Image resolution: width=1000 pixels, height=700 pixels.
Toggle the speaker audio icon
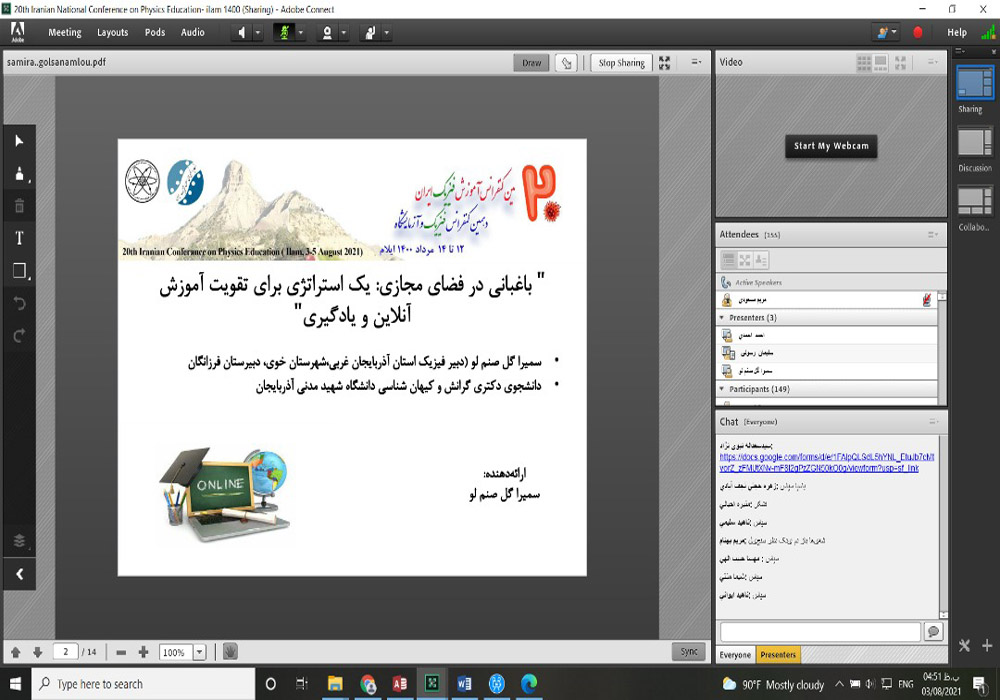[242, 32]
